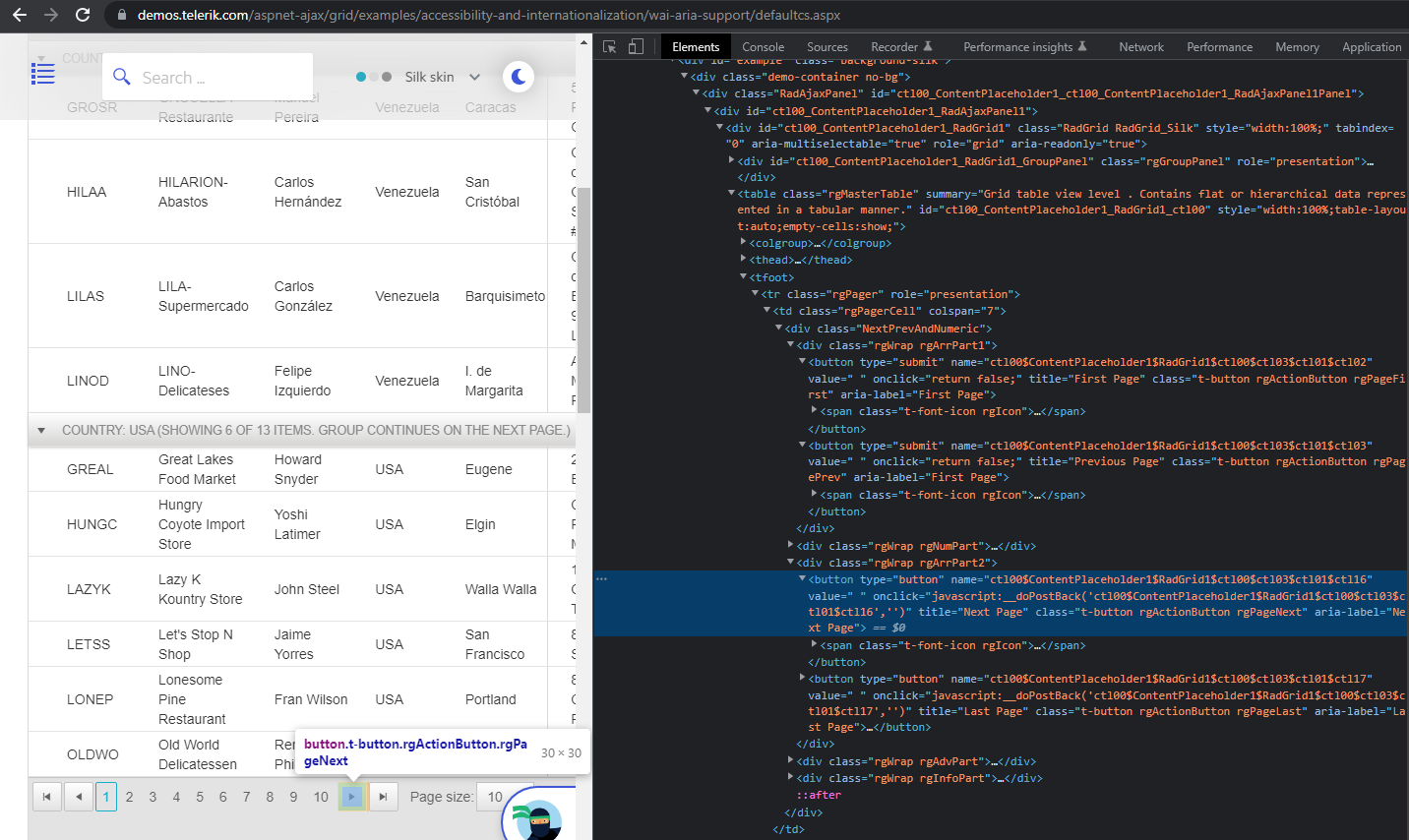Click the Barquisimeto city cell
Screen dimensions: 1409x840
click(x=505, y=296)
